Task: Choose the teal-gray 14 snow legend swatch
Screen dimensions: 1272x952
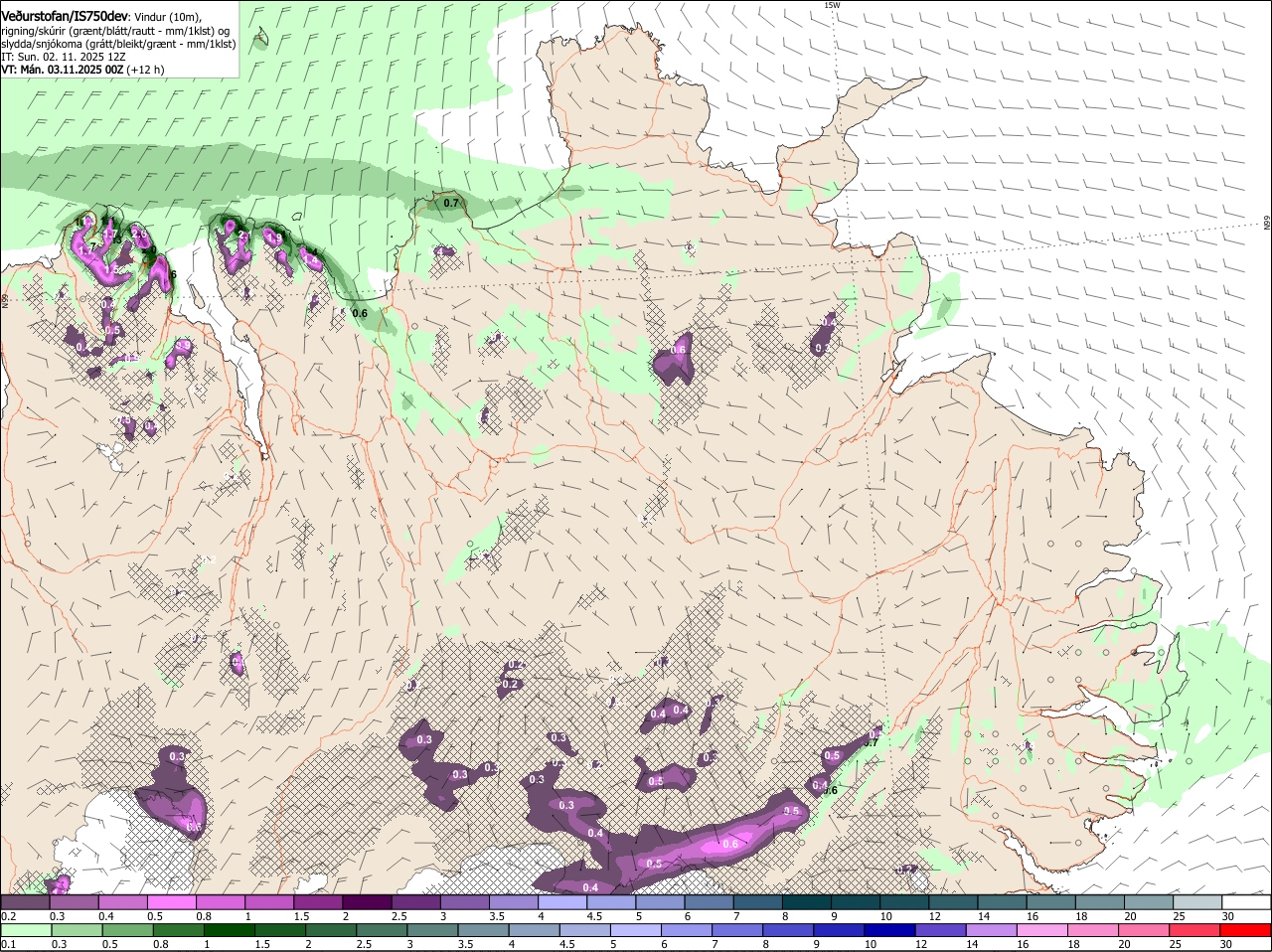Action: click(x=1001, y=902)
